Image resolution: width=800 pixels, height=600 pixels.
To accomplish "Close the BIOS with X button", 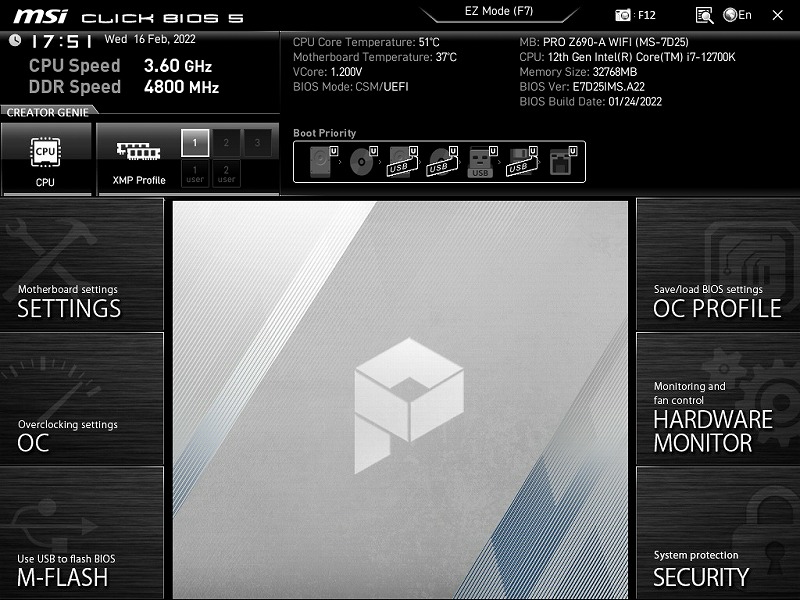I will click(778, 15).
